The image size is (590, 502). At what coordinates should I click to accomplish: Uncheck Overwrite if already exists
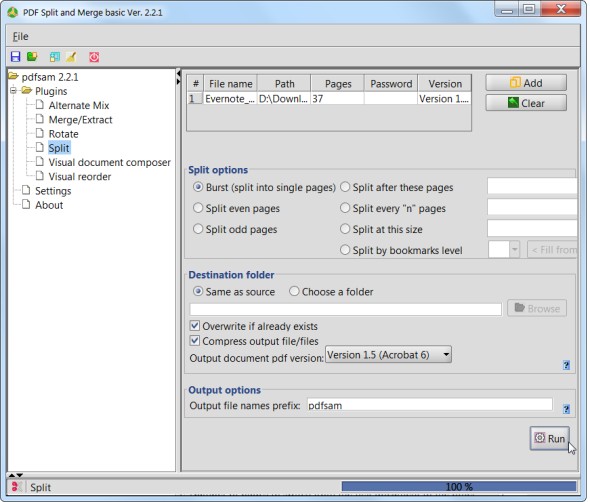195,326
